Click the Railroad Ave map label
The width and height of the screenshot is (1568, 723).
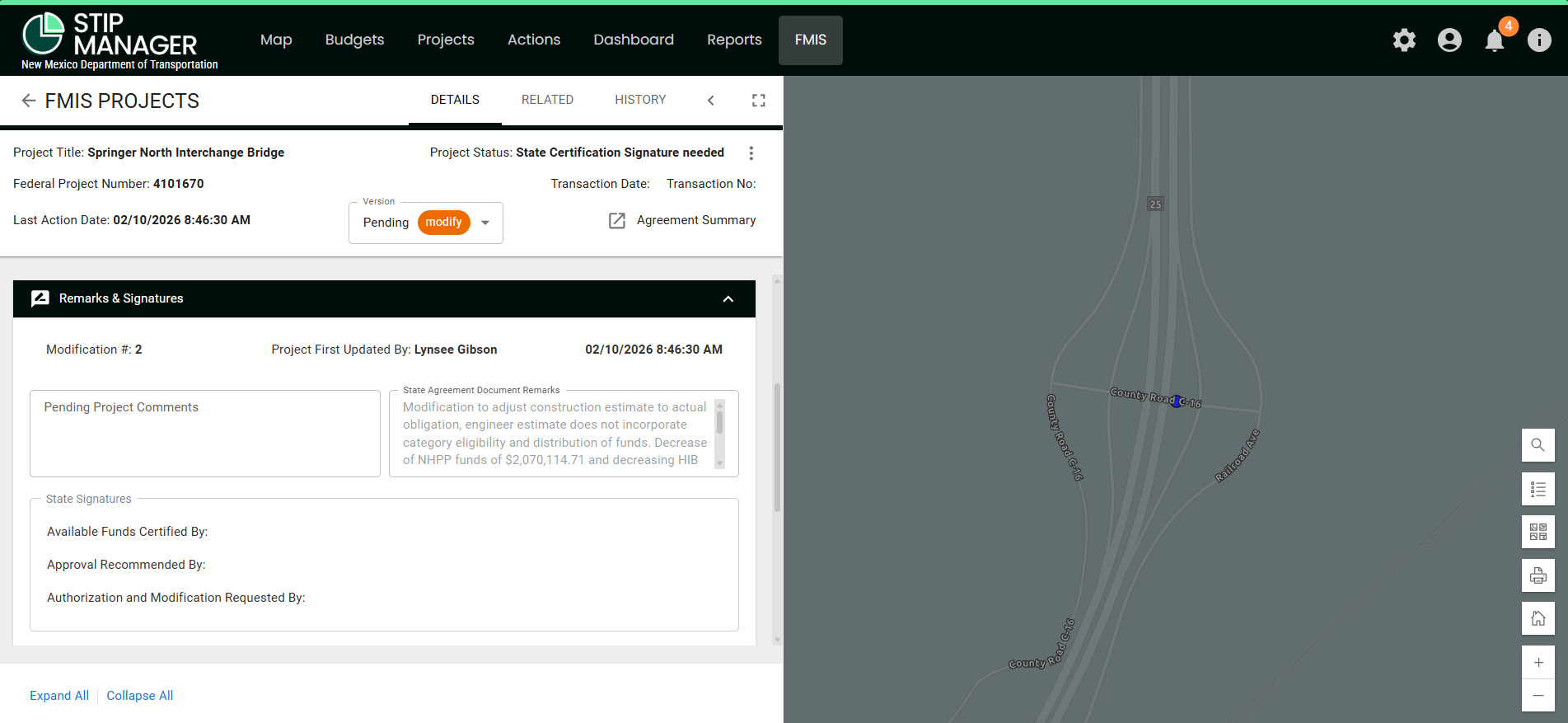coord(1238,455)
